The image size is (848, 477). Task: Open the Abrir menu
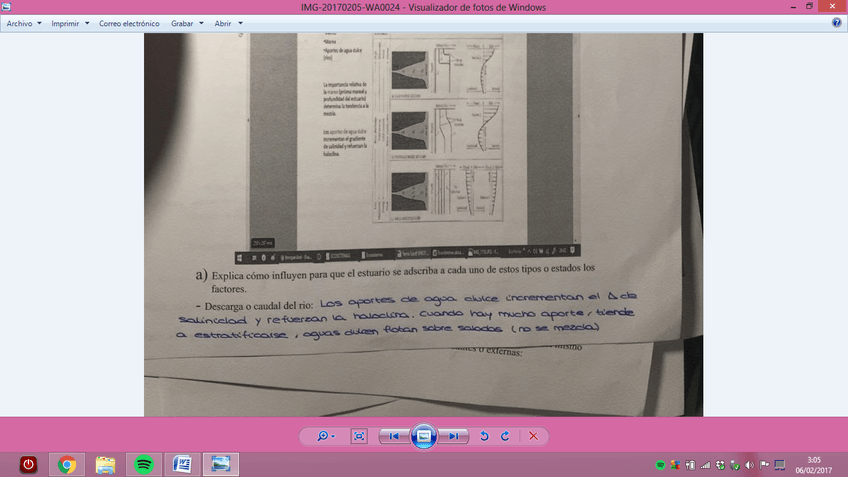click(x=228, y=23)
